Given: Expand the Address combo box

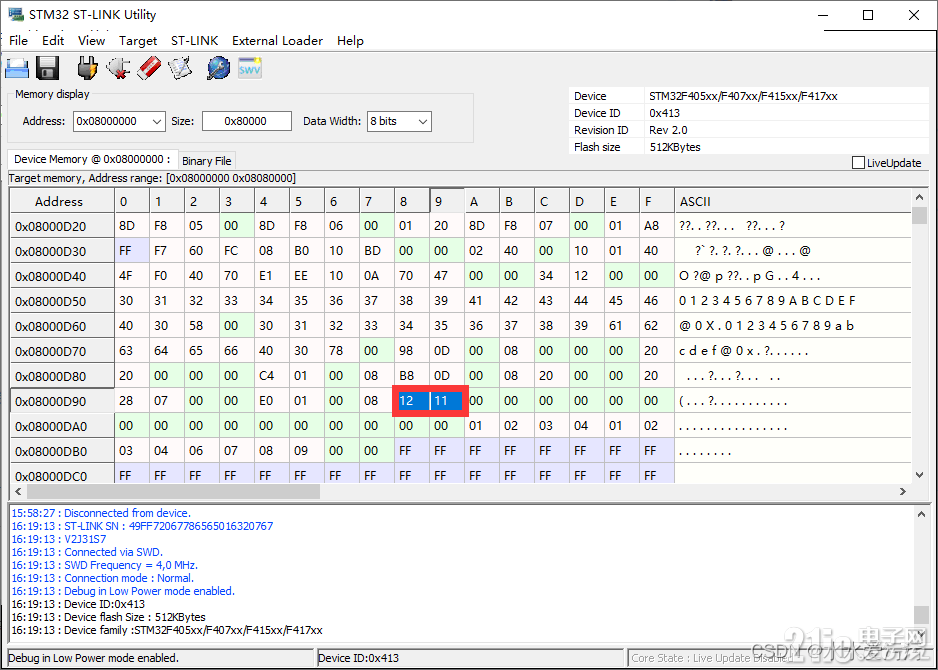Looking at the screenshot, I should pos(157,121).
